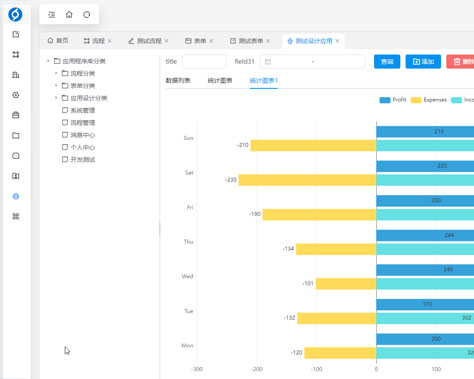Screen dimensions: 474x379
Task: Collapse the sidebar with the menu-fold icon
Action: click(x=51, y=14)
